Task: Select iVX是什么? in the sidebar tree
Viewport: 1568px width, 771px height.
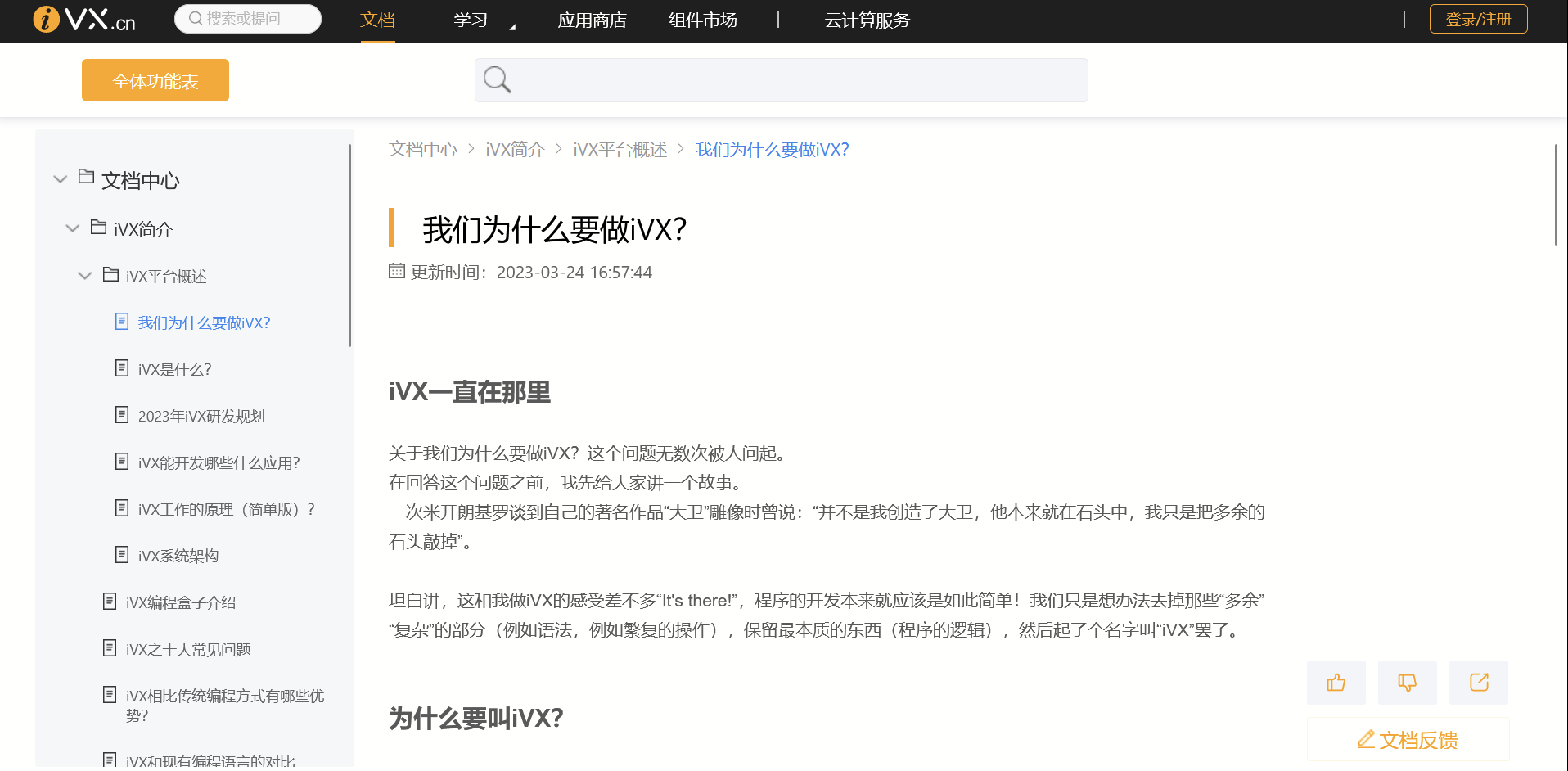Action: tap(173, 369)
